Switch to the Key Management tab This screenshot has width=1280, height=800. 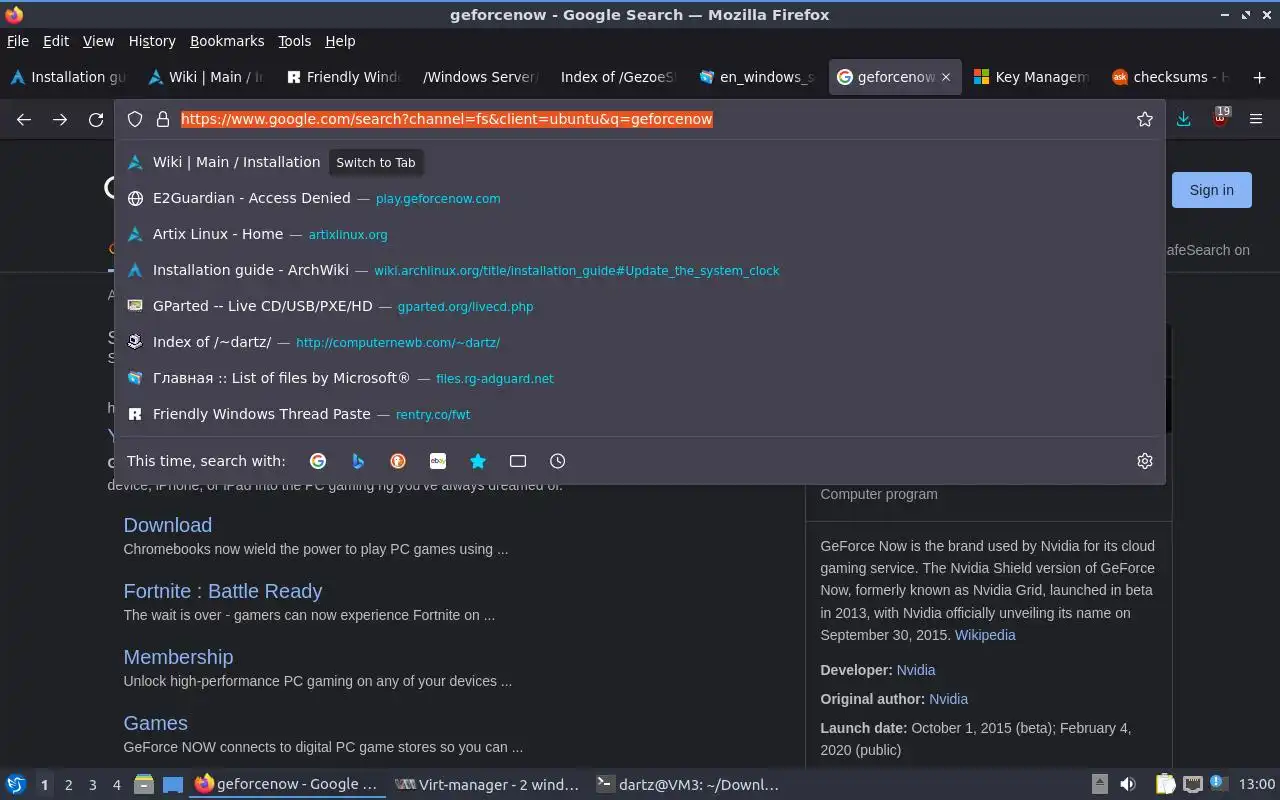tap(1031, 77)
